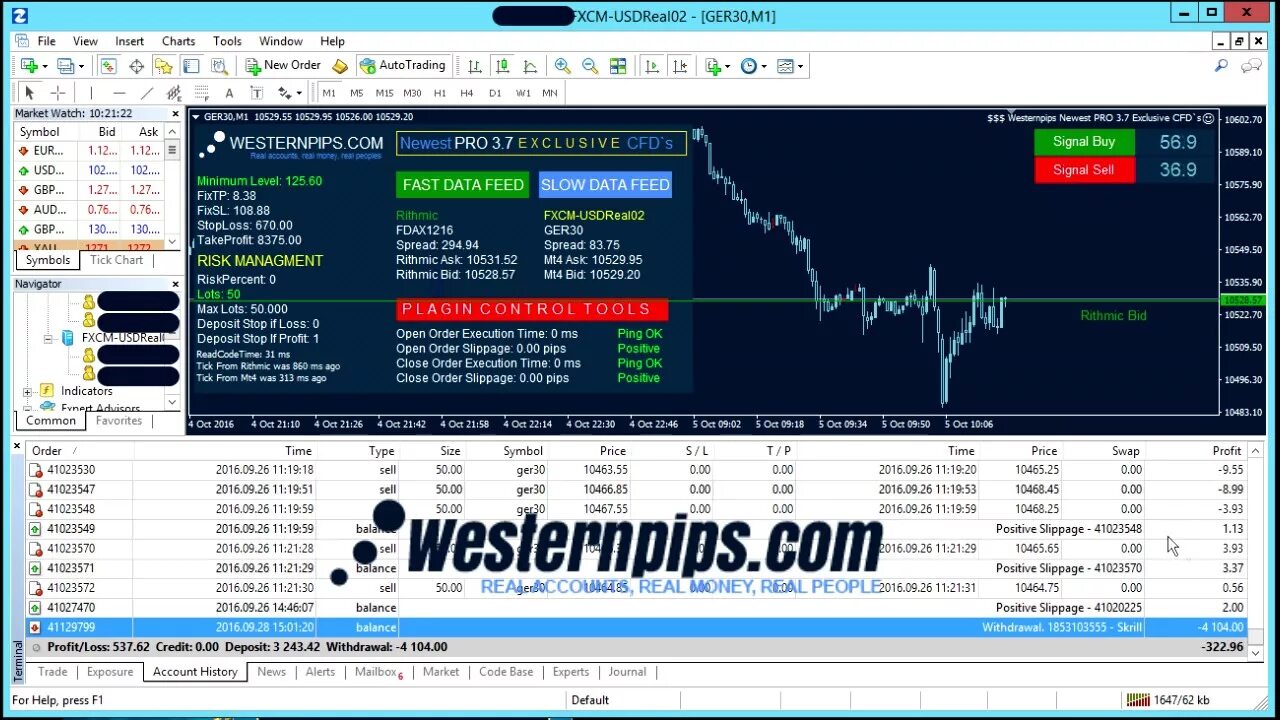The height and width of the screenshot is (720, 1280).
Task: Select the Cursor arrow tool
Action: [x=30, y=93]
